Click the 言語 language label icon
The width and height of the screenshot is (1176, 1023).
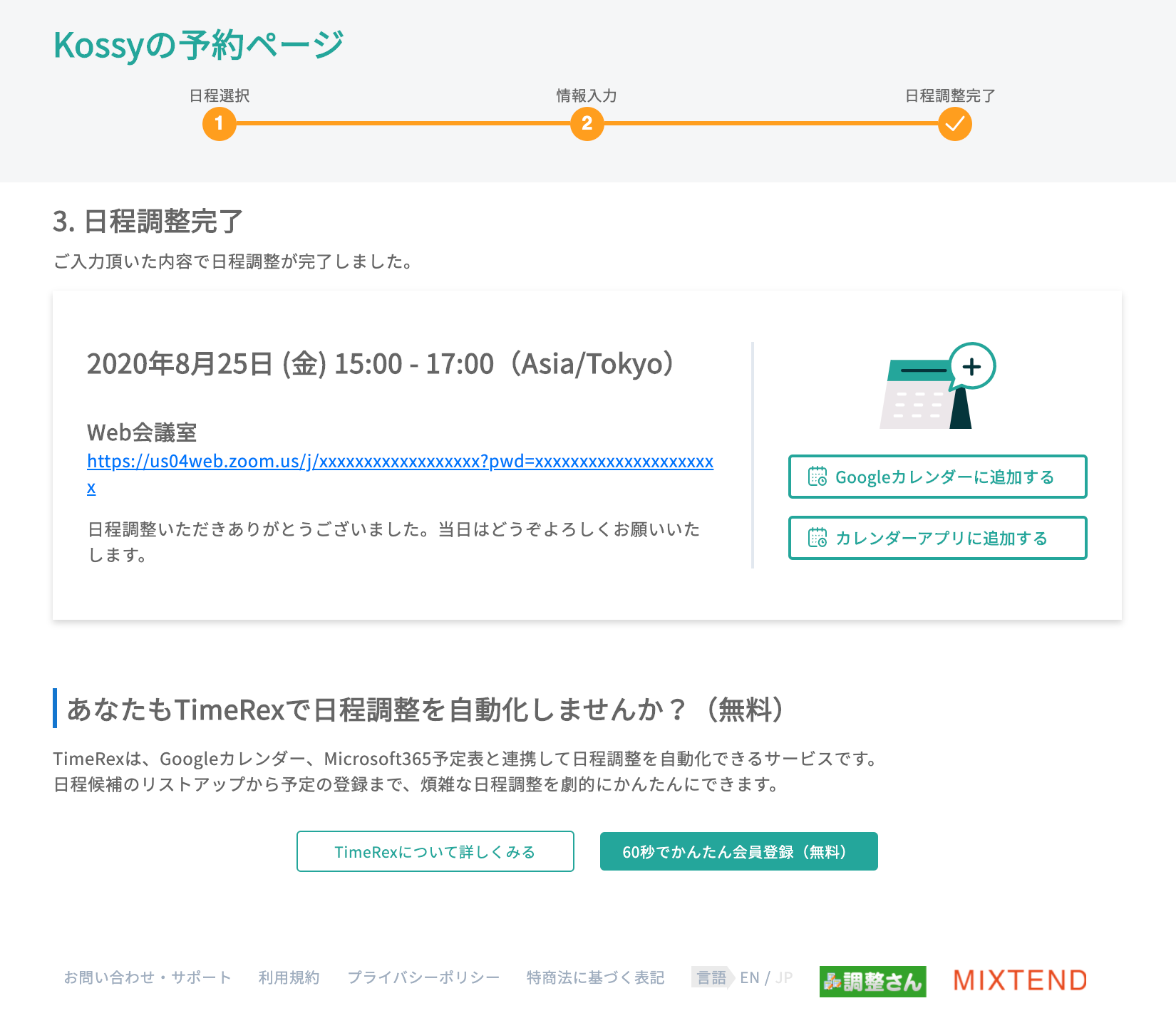711,977
